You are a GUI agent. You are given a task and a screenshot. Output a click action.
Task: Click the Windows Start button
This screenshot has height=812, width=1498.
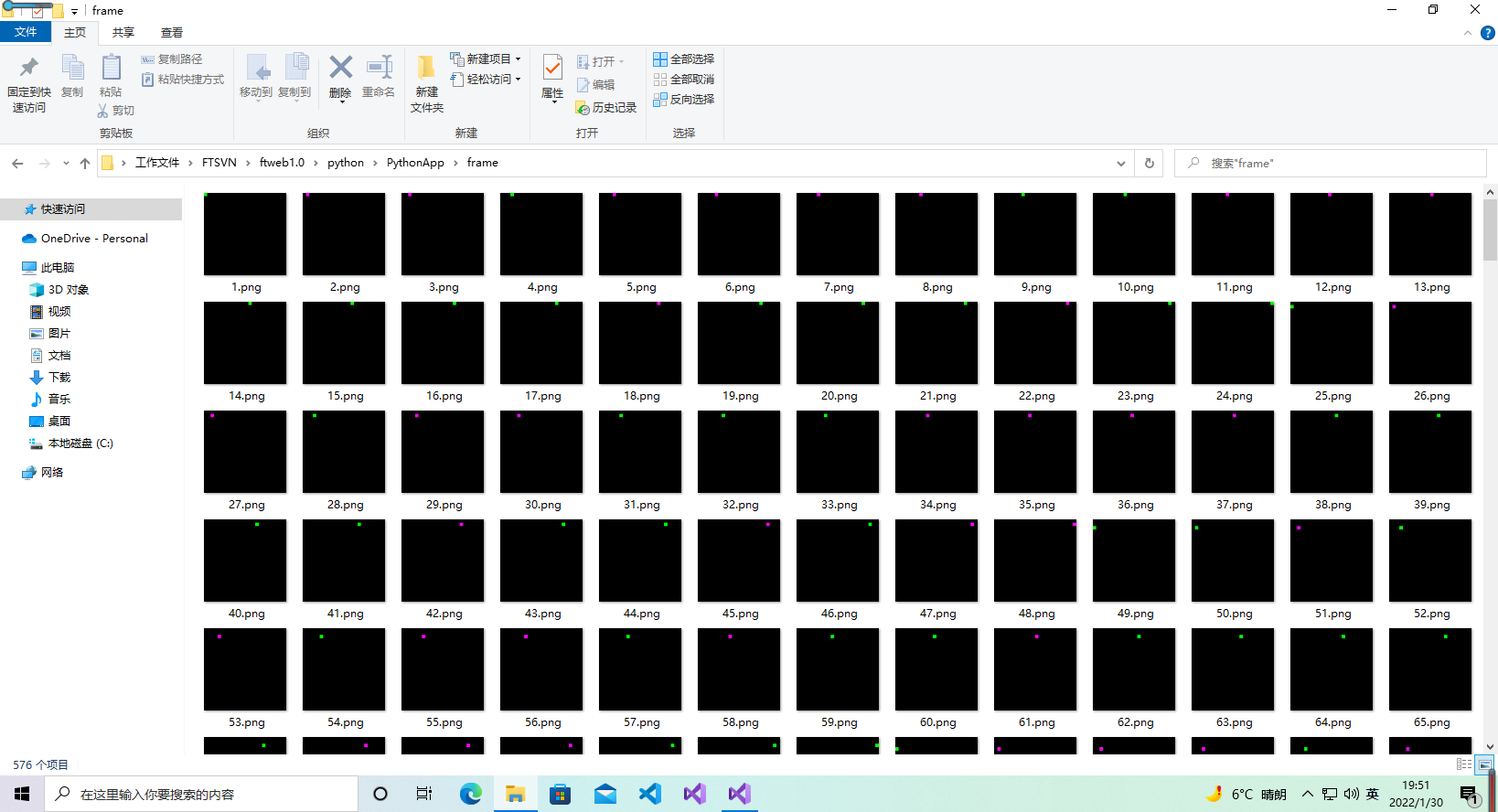tap(22, 794)
